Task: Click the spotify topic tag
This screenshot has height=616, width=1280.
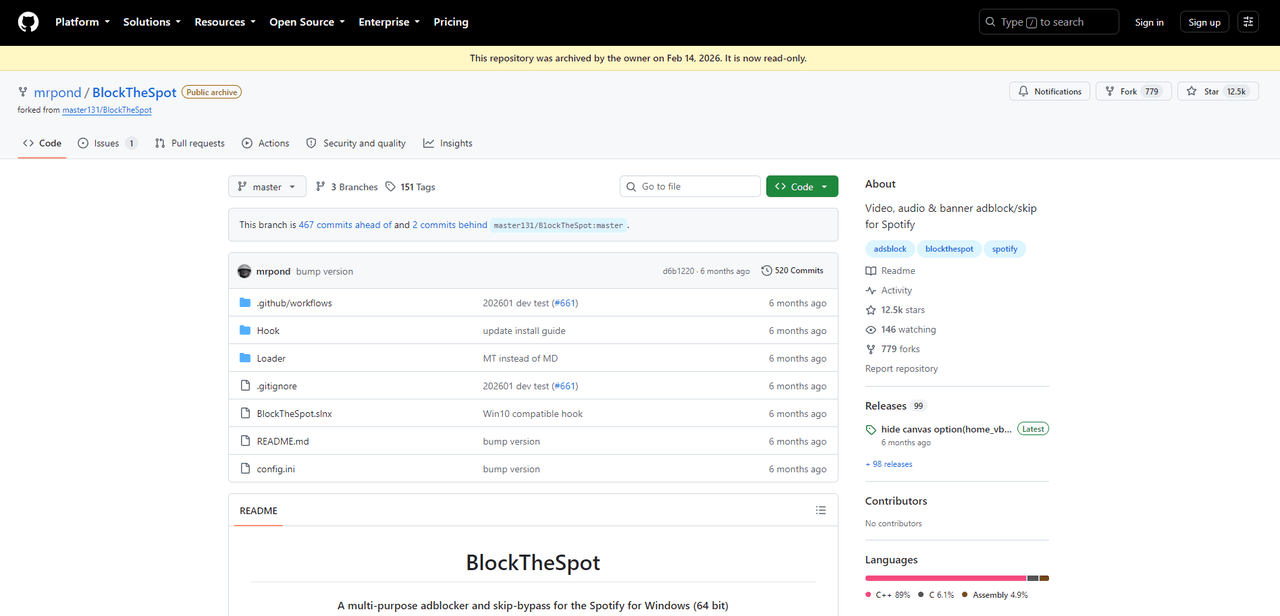Action: (x=1005, y=249)
